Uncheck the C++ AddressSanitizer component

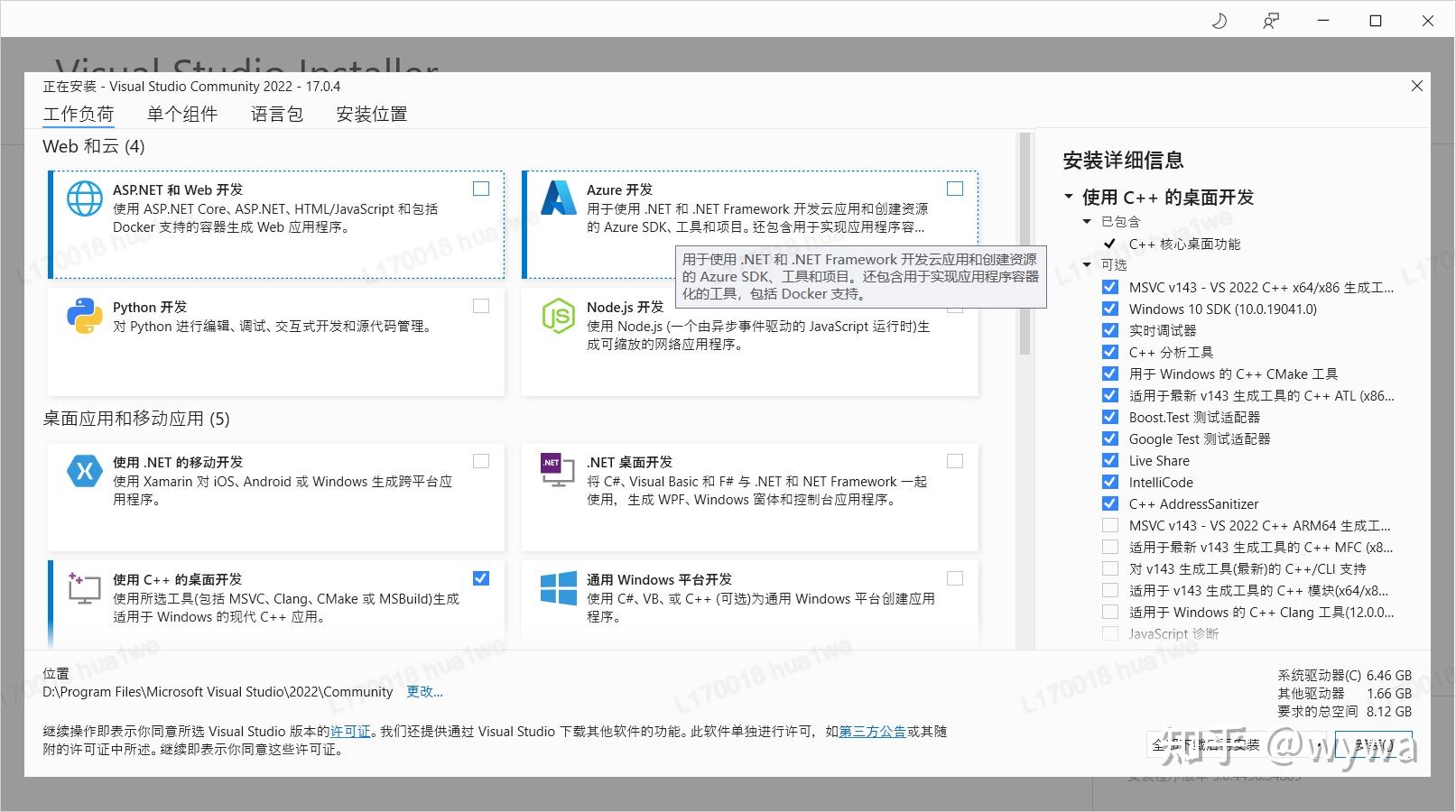point(1109,503)
